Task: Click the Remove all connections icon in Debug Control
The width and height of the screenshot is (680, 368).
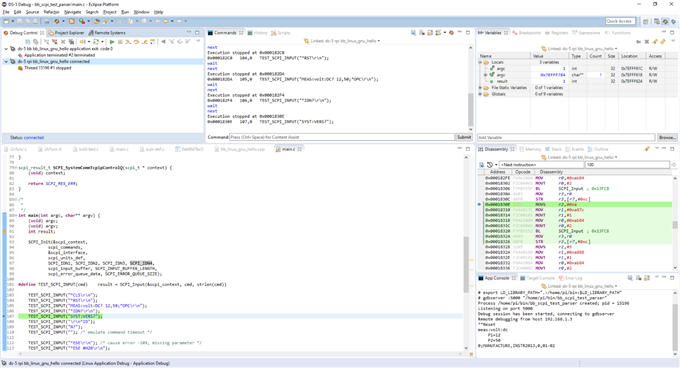Action: click(x=71, y=42)
